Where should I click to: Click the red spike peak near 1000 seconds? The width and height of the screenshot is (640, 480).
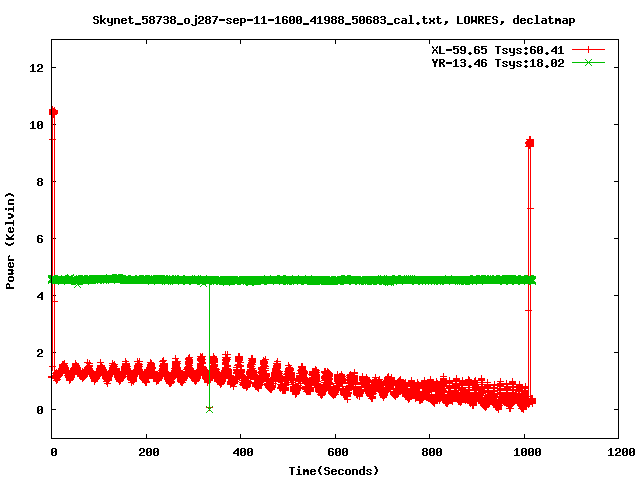pyautogui.click(x=530, y=143)
